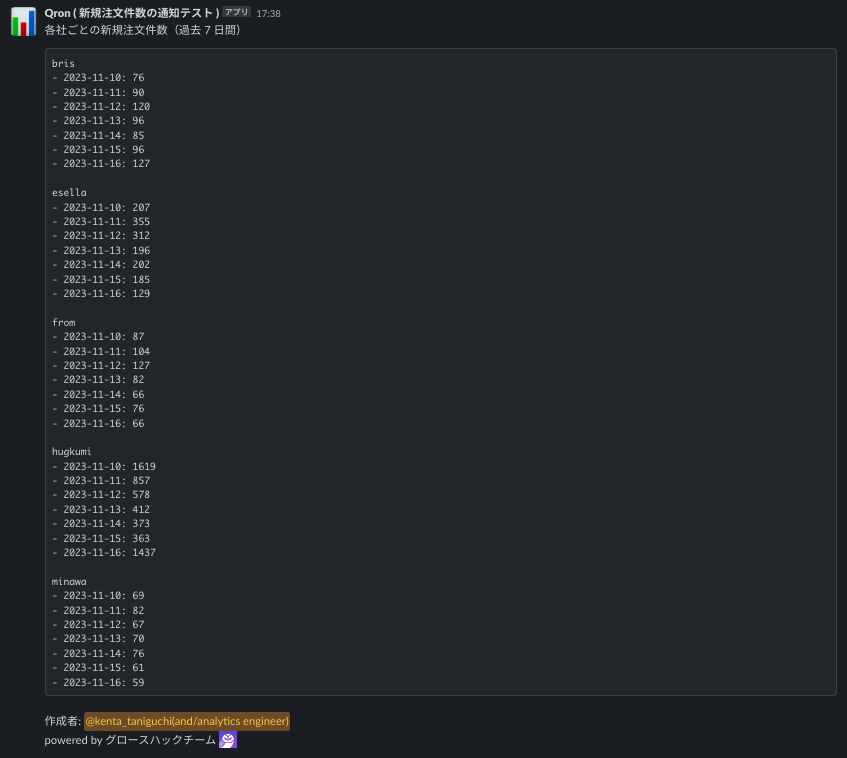Viewport: 847px width, 758px height.
Task: Click the bris 2023-11-16 value 127
Action: point(141,164)
